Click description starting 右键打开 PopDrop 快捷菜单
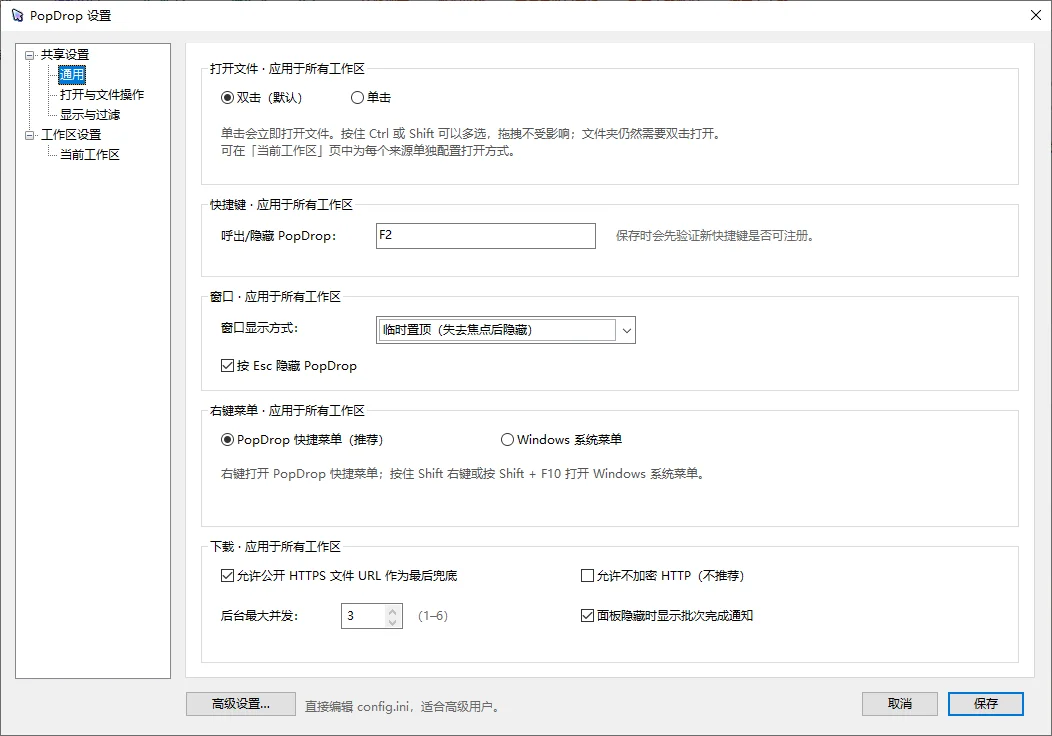Image resolution: width=1052 pixels, height=736 pixels. pyautogui.click(x=463, y=474)
